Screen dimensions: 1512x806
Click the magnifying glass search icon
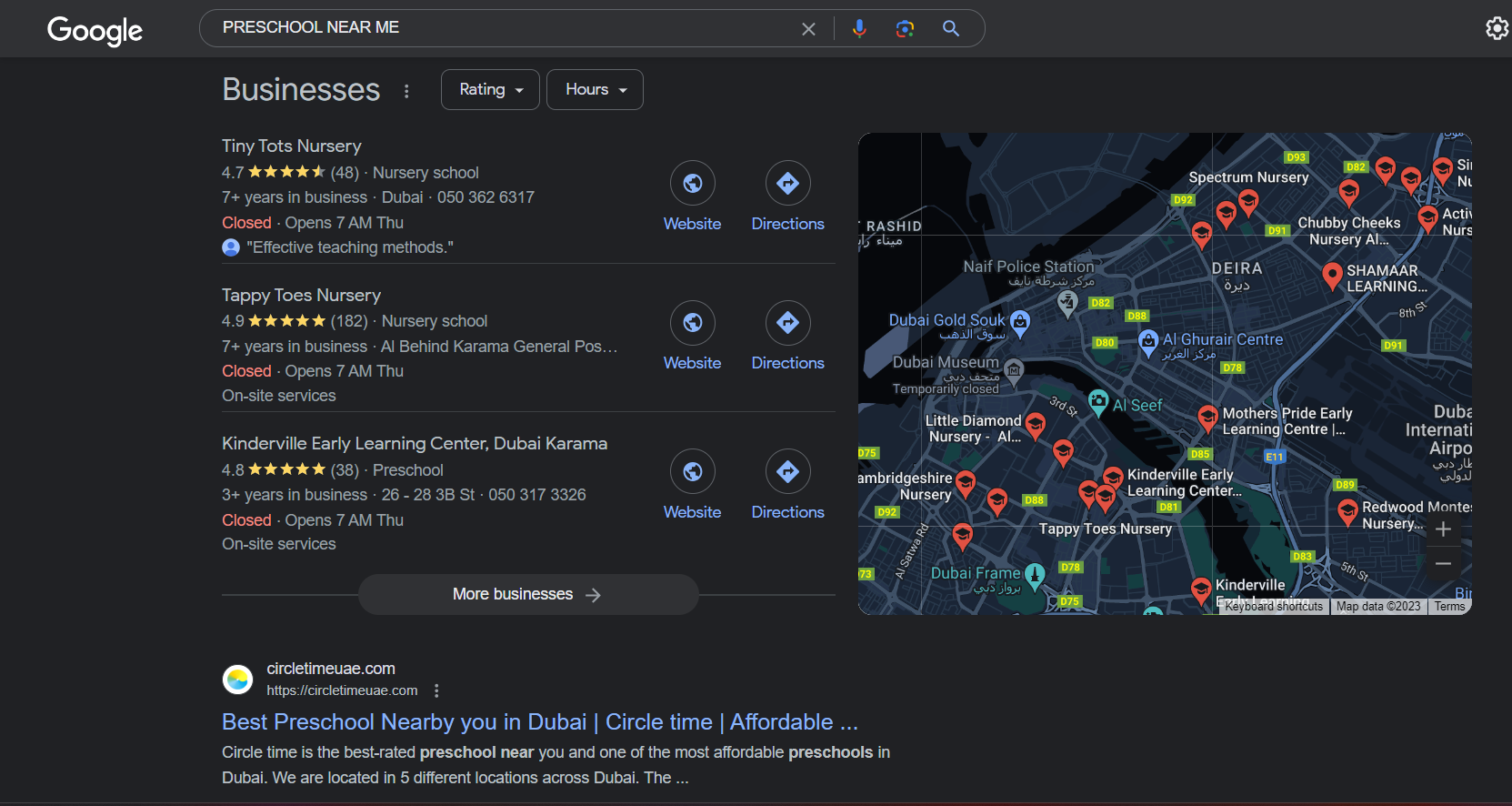click(951, 28)
